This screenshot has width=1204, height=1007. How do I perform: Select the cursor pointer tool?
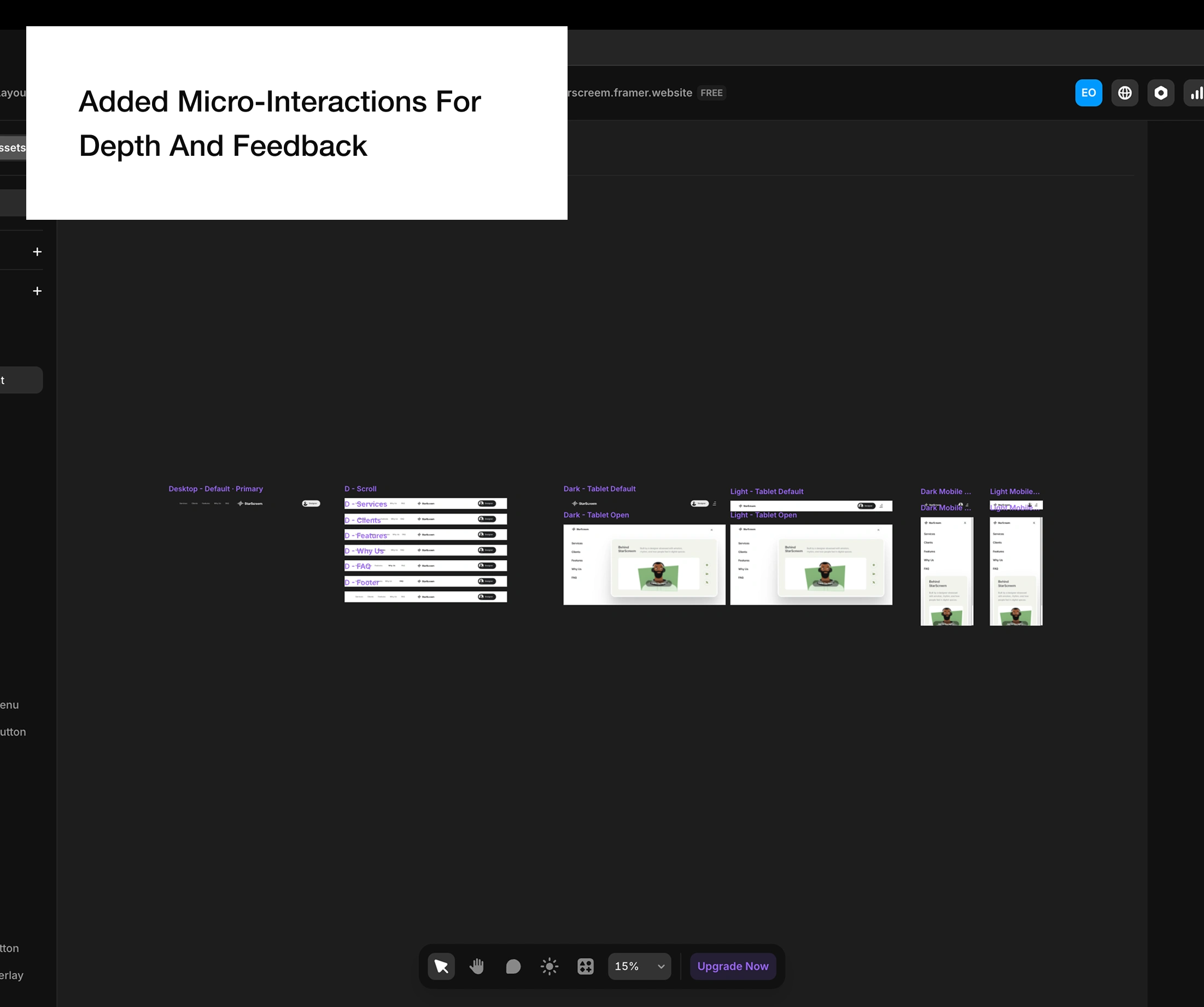pos(441,967)
